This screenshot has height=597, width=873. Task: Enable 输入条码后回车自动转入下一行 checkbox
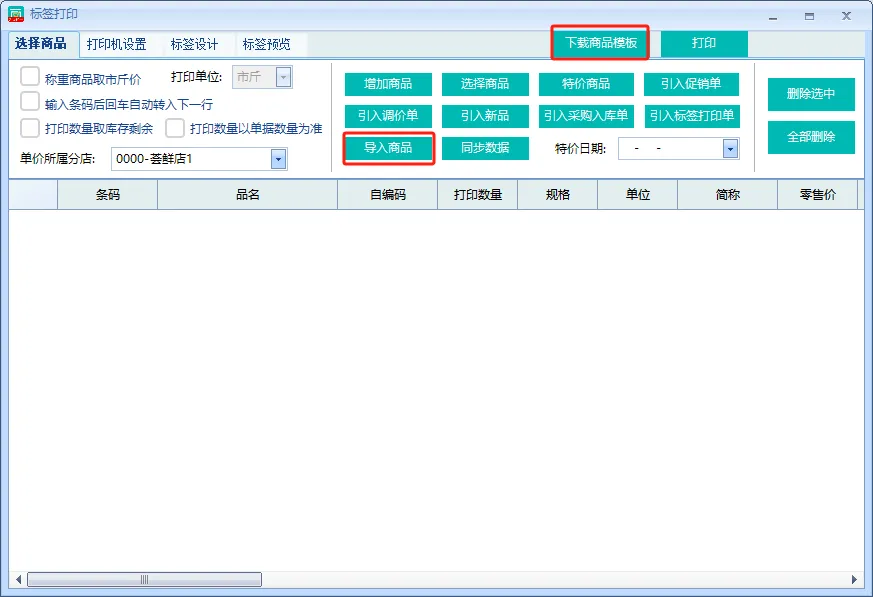[x=30, y=103]
